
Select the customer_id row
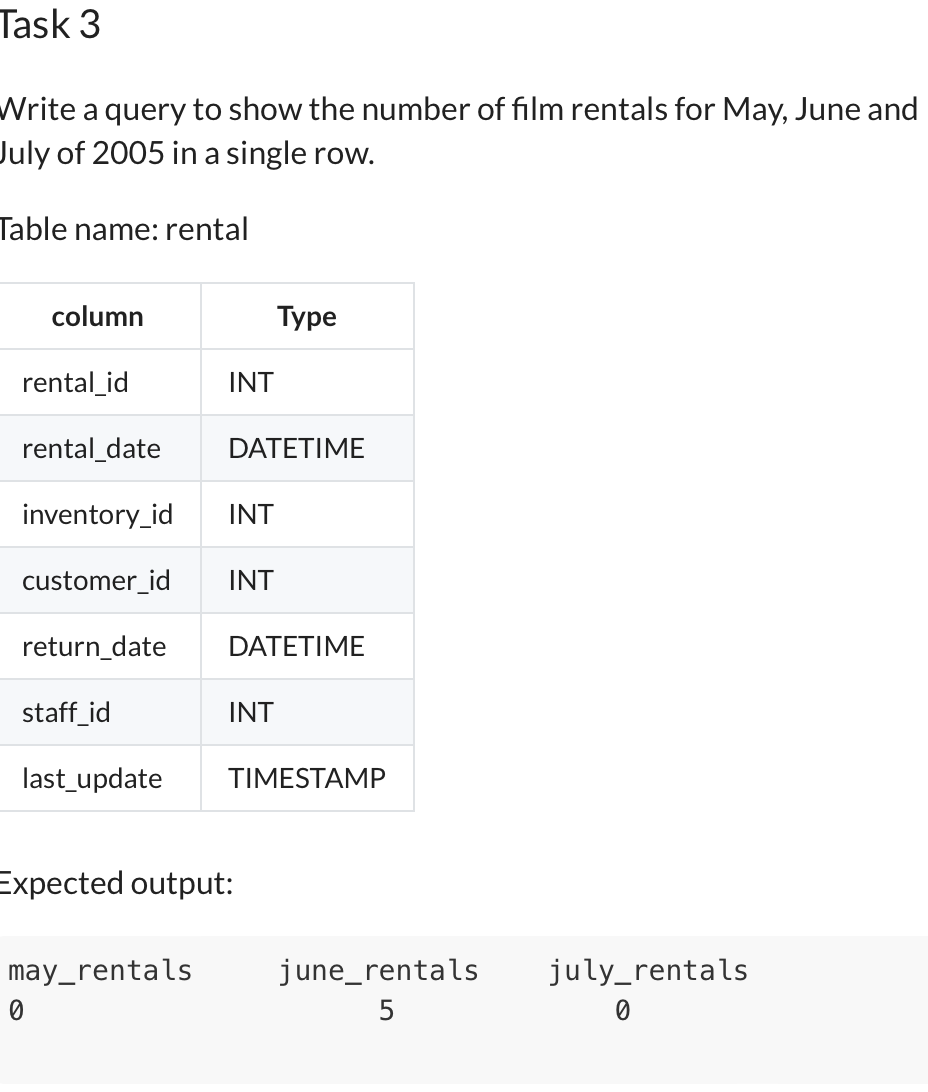coord(96,580)
